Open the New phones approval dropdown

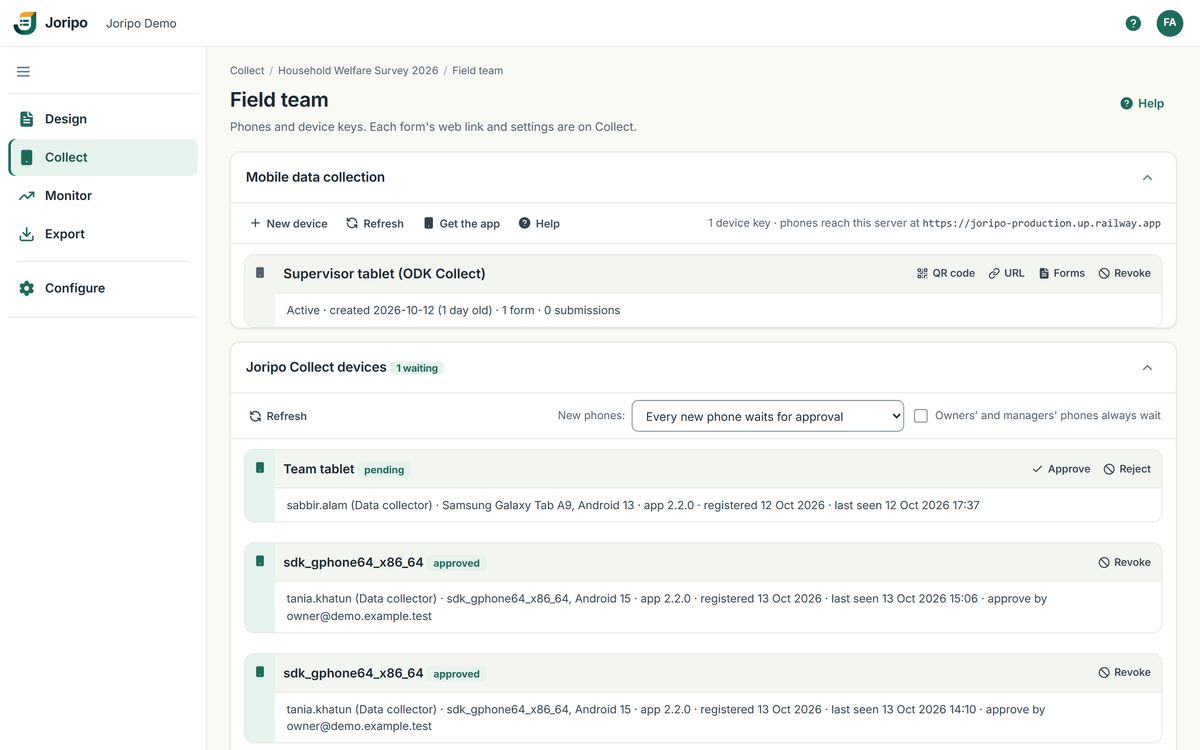click(768, 416)
